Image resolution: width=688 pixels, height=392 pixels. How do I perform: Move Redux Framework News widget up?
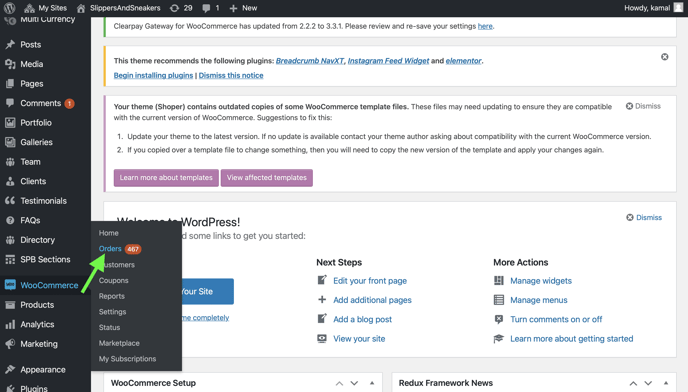click(x=633, y=383)
